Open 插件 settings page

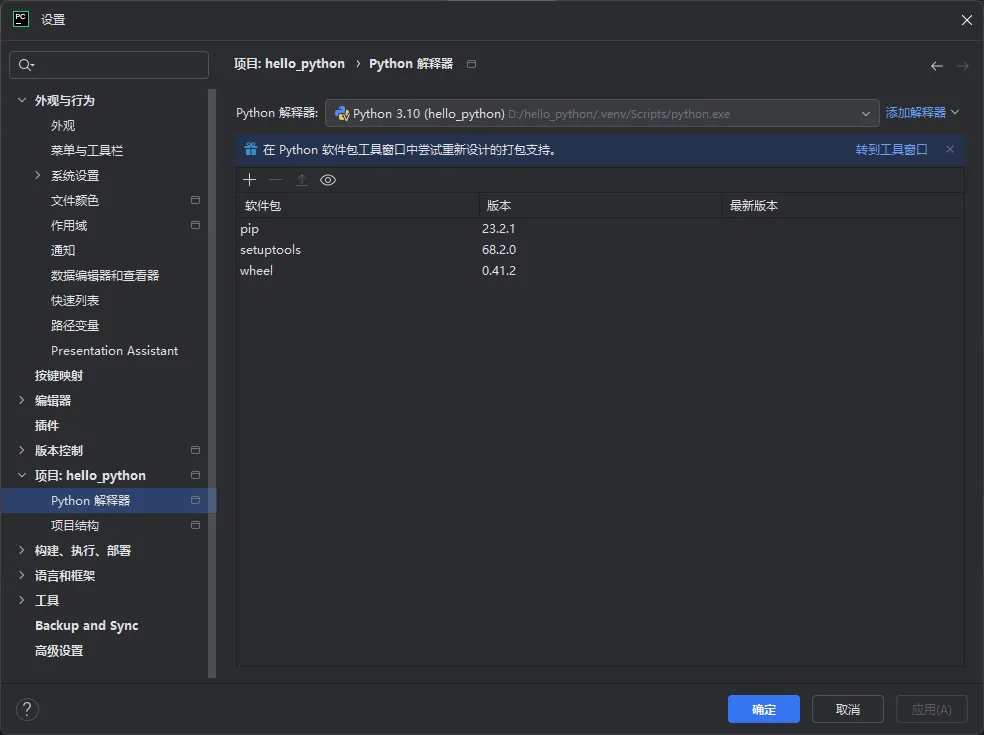46,426
